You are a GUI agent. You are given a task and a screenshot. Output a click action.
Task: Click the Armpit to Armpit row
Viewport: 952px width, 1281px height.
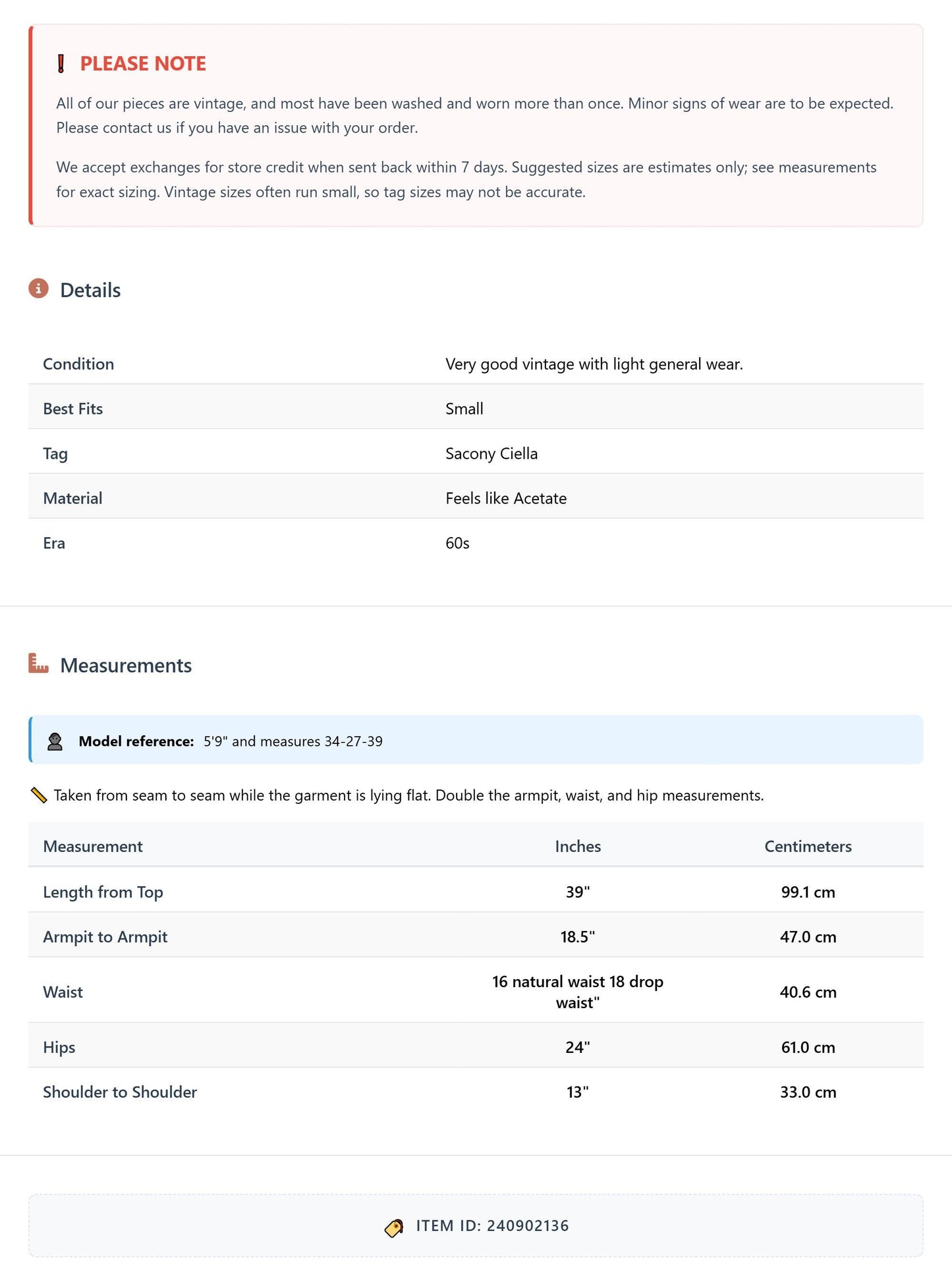pyautogui.click(x=476, y=936)
